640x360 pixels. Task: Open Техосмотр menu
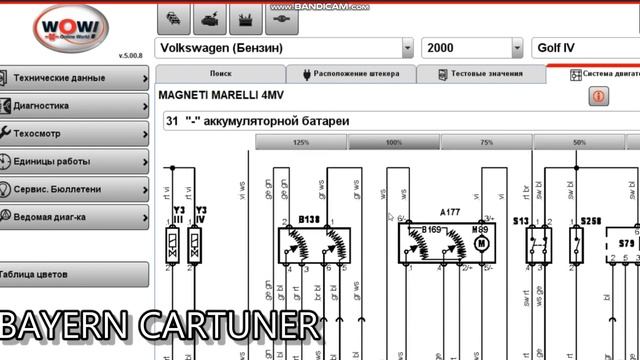pos(74,133)
